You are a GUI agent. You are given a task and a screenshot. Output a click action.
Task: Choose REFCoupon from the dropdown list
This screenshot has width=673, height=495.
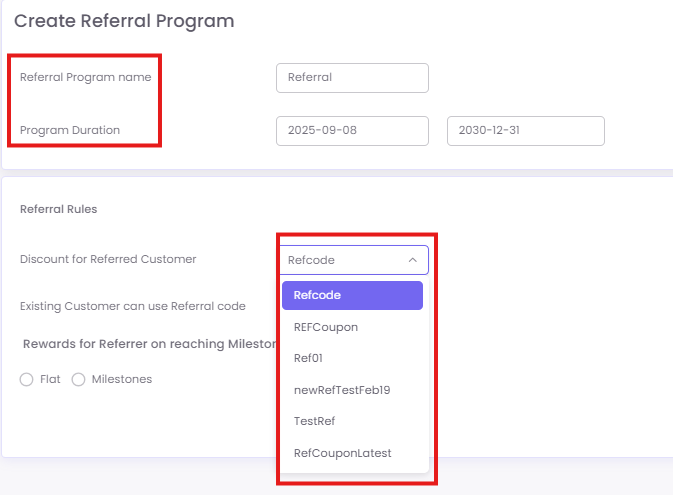click(326, 327)
